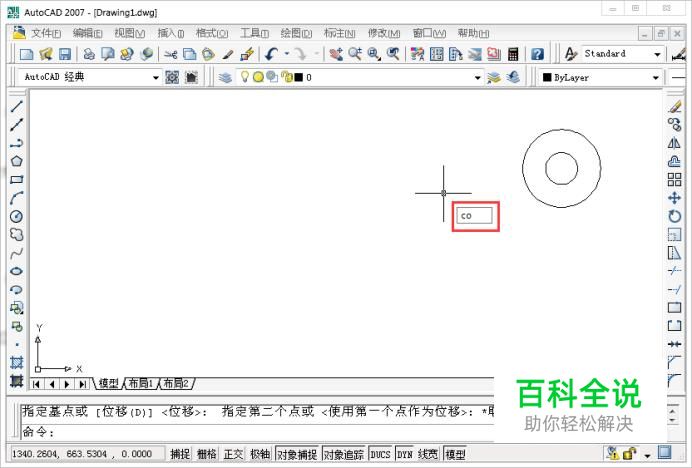
Task: Expand the layer 0 dropdown list
Action: pos(478,78)
